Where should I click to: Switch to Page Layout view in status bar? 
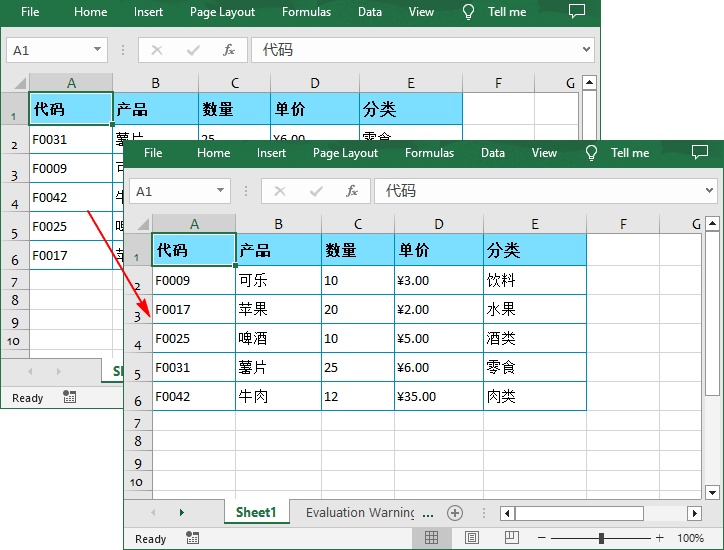[x=471, y=538]
